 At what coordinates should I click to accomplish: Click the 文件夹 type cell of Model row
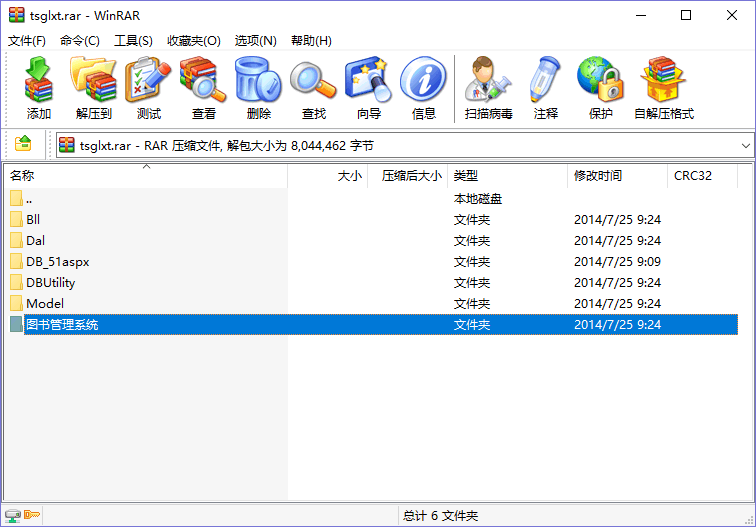[472, 304]
